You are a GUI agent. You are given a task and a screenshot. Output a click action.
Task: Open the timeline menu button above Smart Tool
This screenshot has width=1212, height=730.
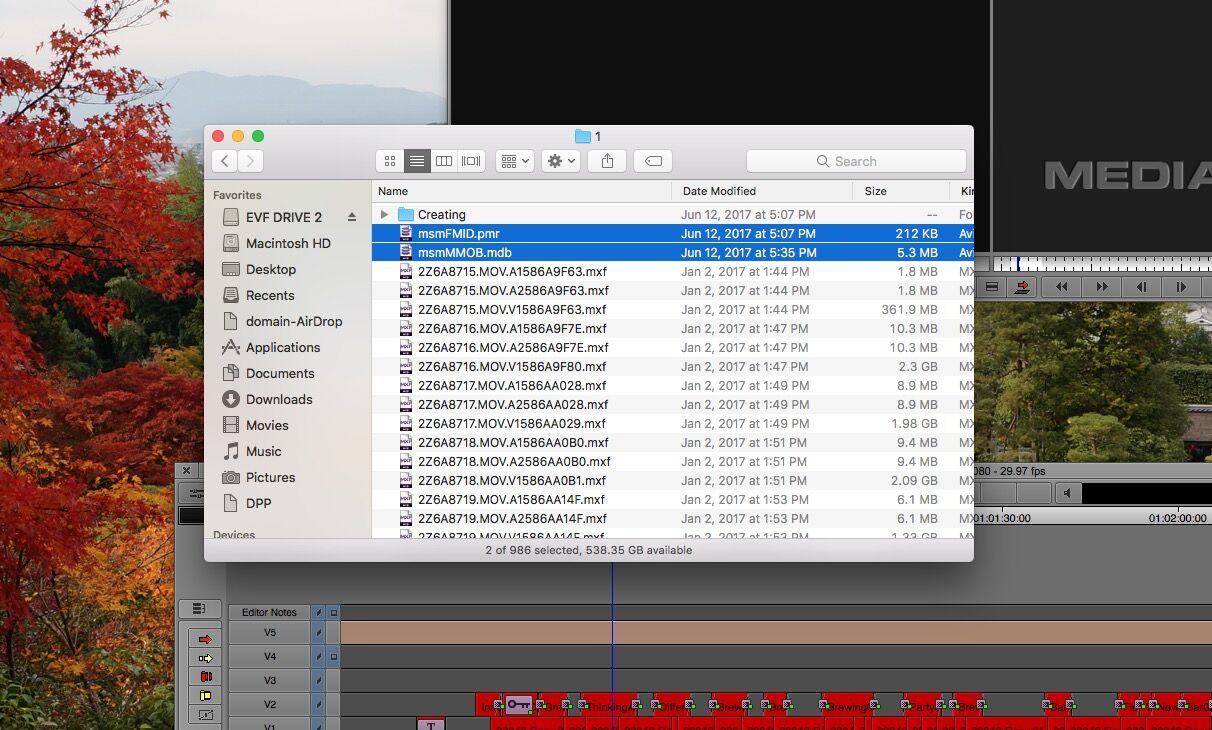coord(199,609)
